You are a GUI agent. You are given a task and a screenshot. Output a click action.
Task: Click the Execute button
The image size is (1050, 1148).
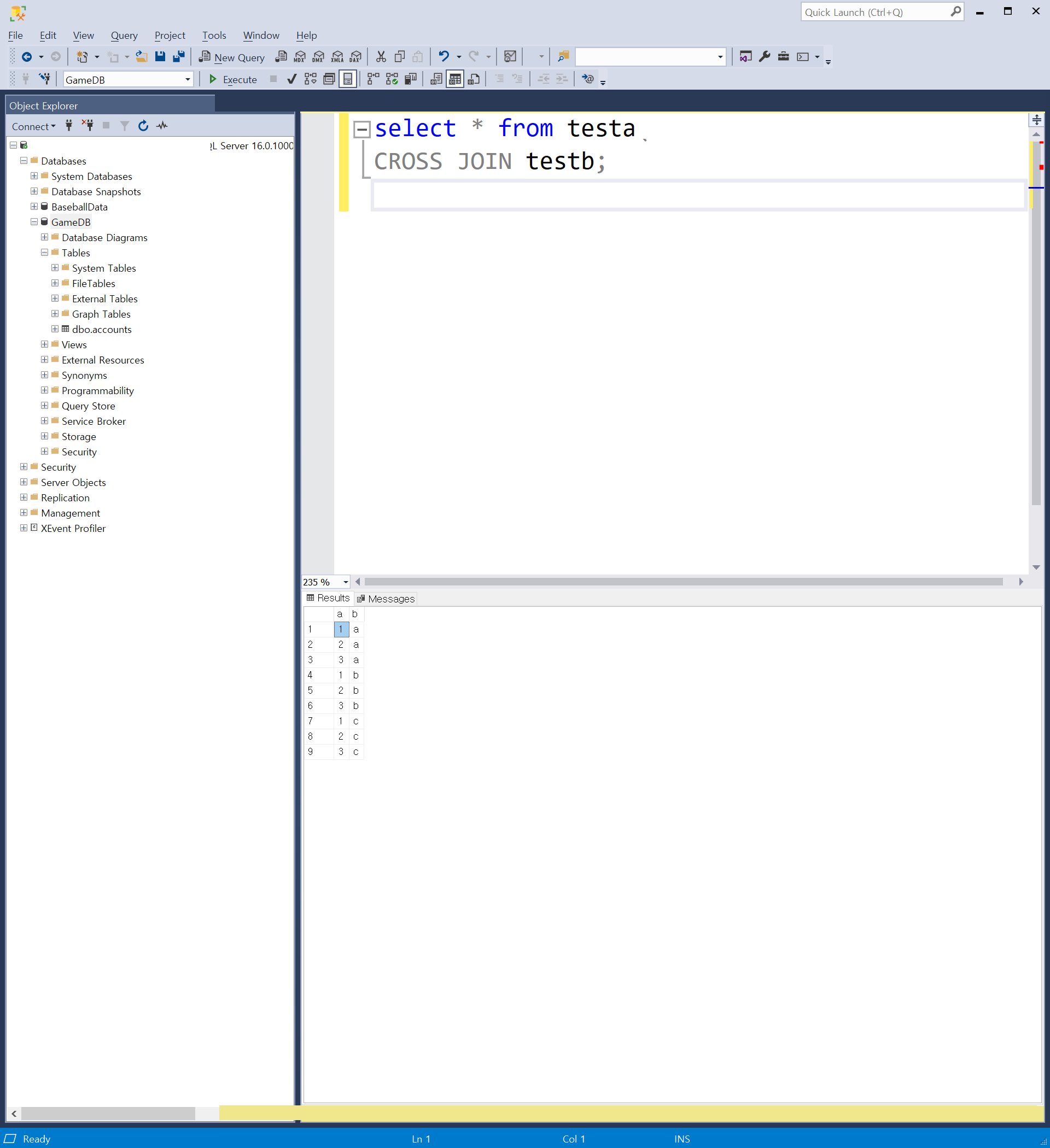232,79
